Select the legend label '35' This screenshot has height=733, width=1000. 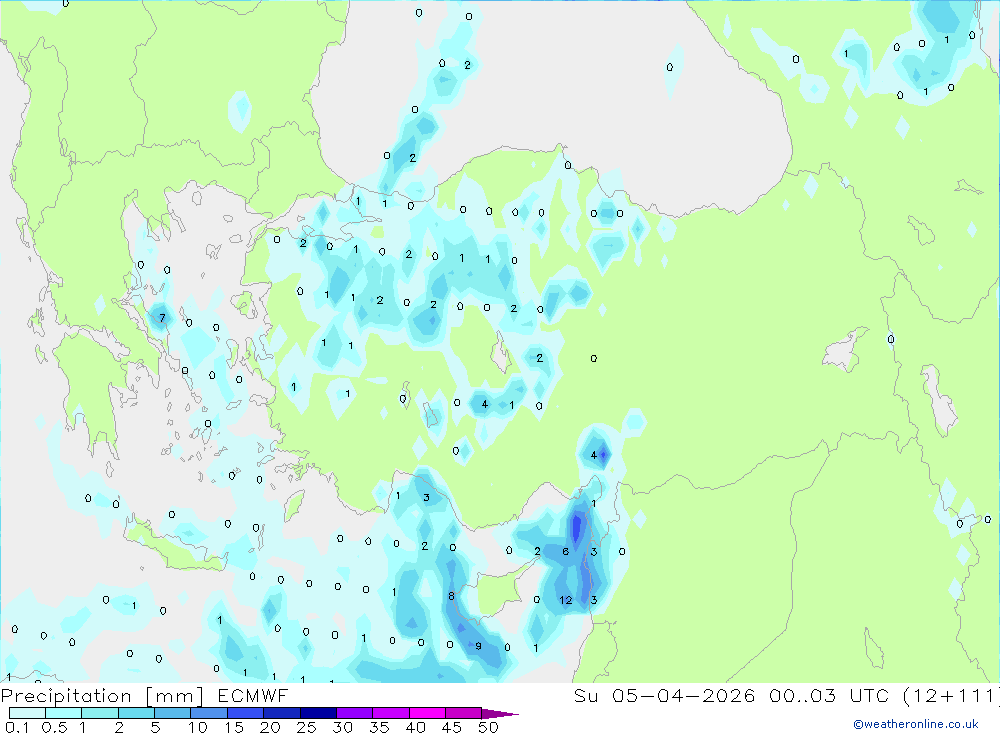(x=379, y=727)
